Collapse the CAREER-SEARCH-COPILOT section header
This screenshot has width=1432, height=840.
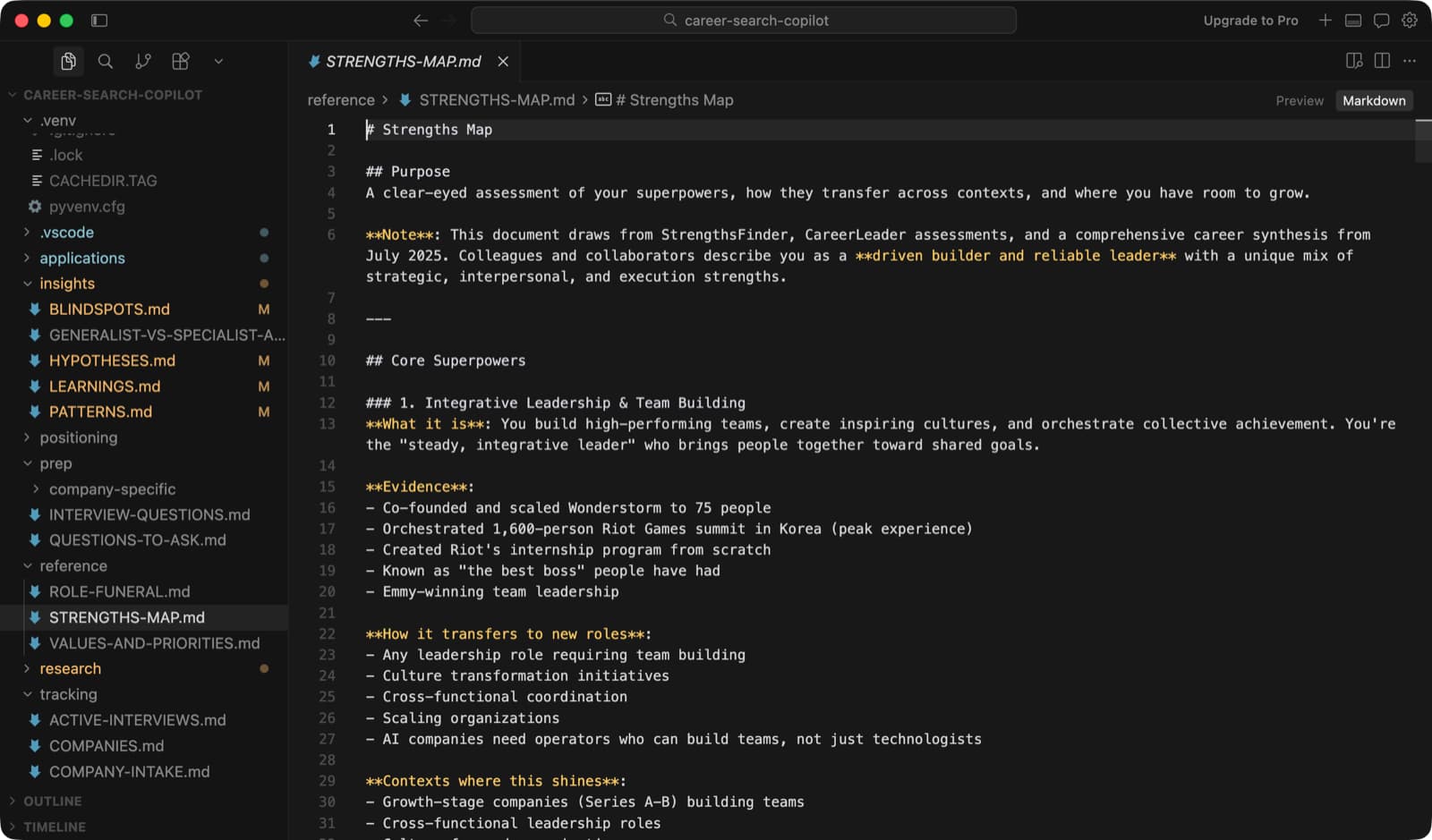[112, 95]
